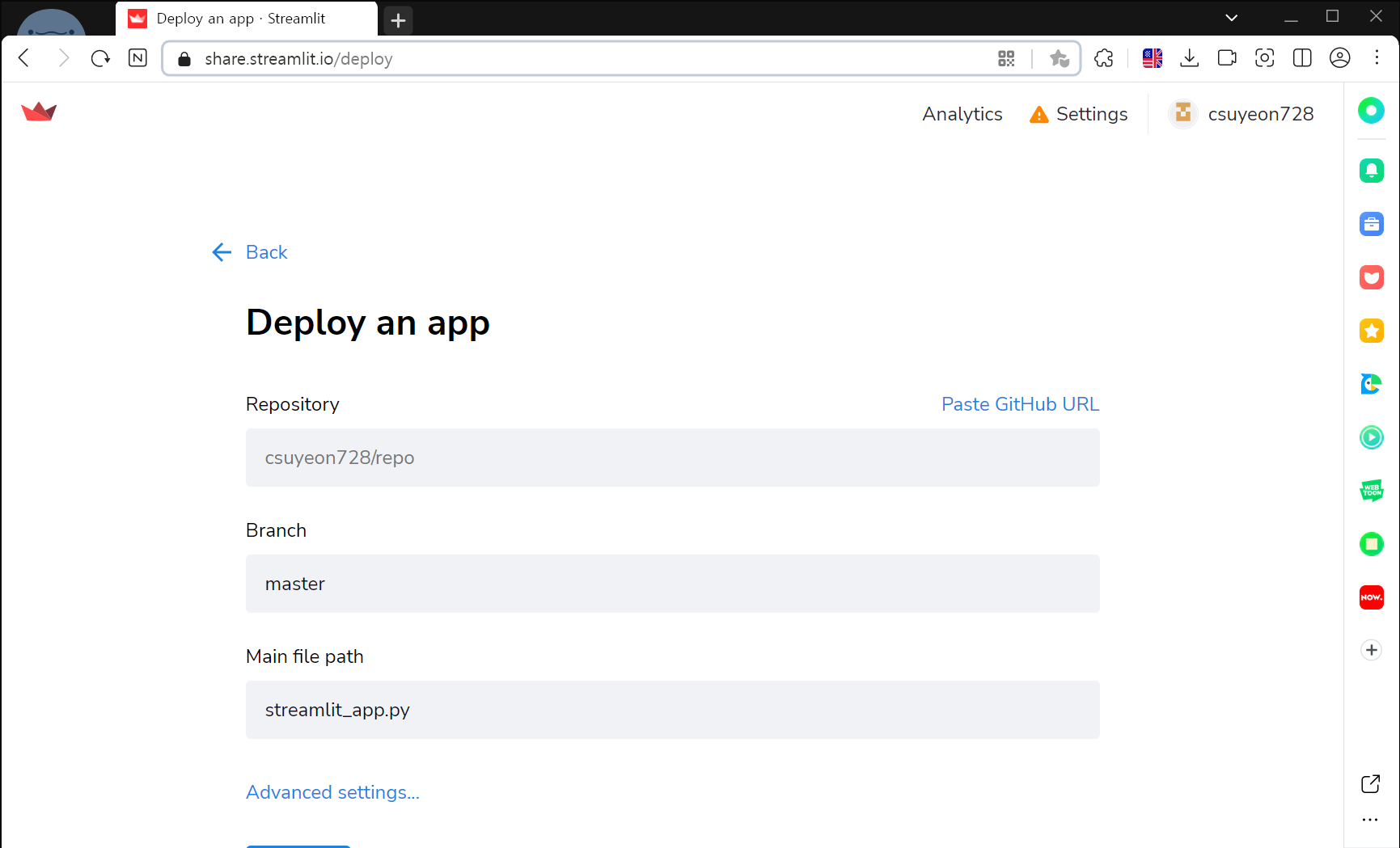Click the Notion web clipper icon
The height and width of the screenshot is (848, 1400).
tap(137, 58)
